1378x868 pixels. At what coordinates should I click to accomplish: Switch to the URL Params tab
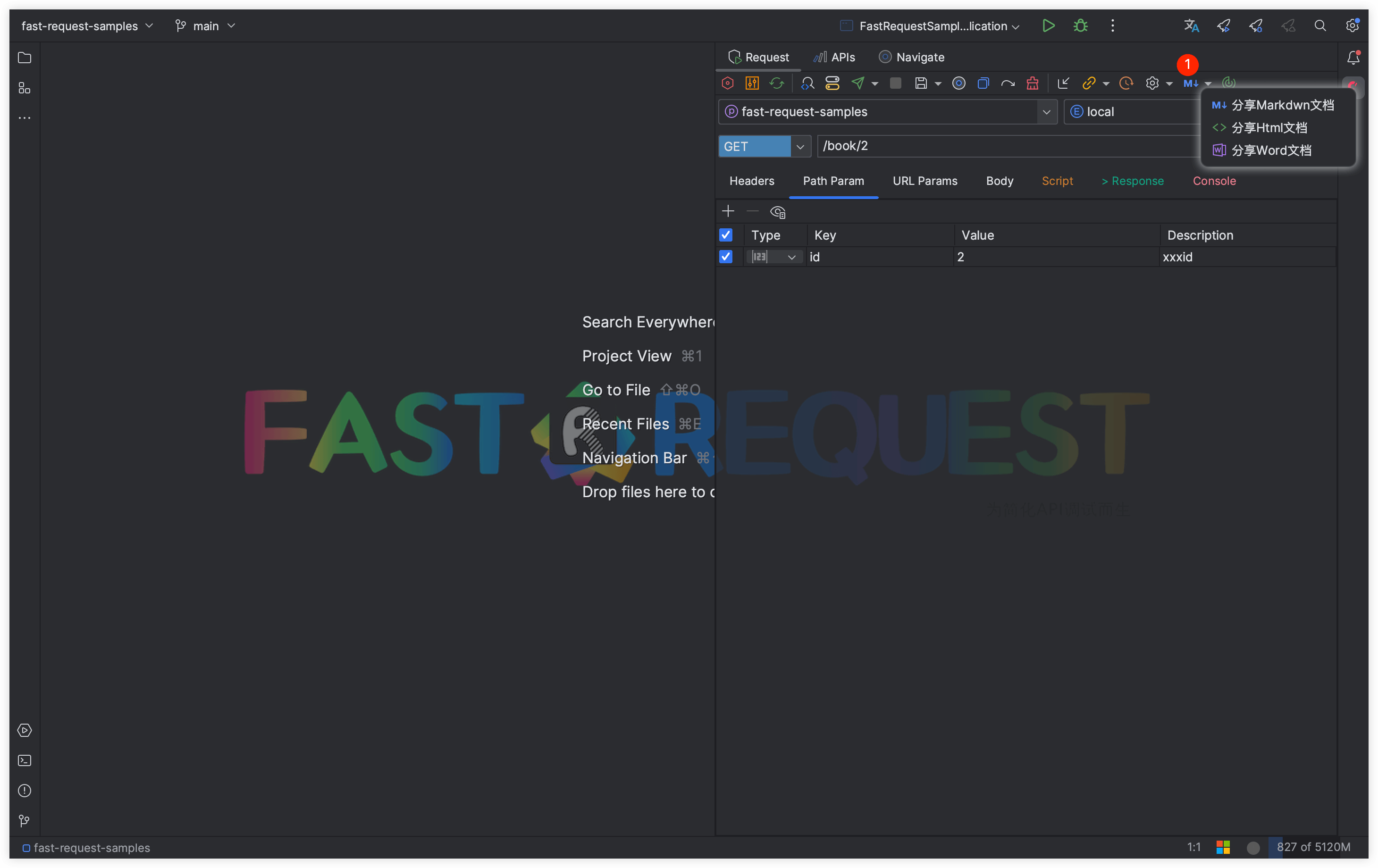point(925,181)
